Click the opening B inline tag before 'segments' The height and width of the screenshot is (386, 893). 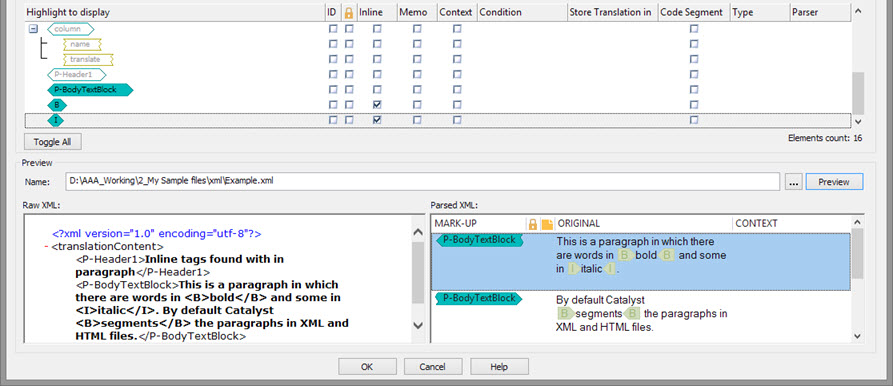[565, 313]
